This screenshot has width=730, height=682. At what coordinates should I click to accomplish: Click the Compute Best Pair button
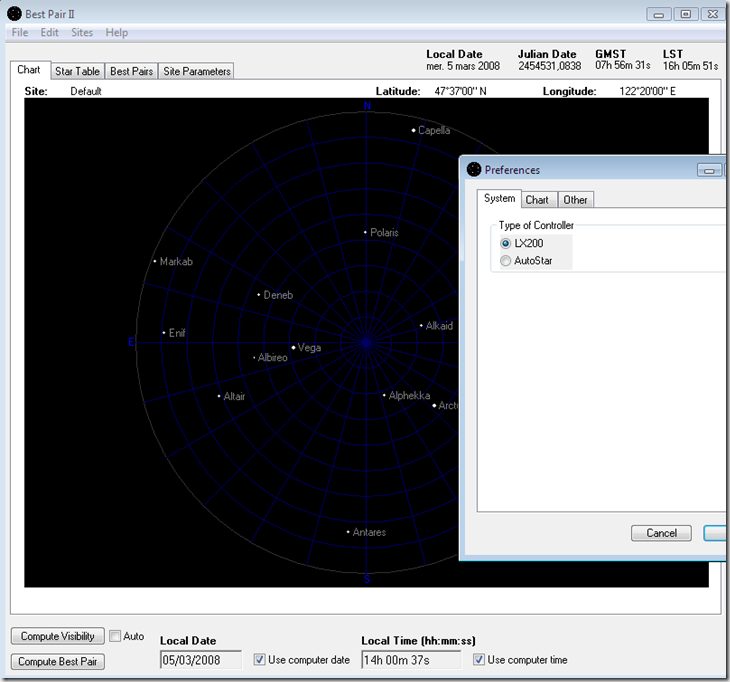[x=58, y=662]
